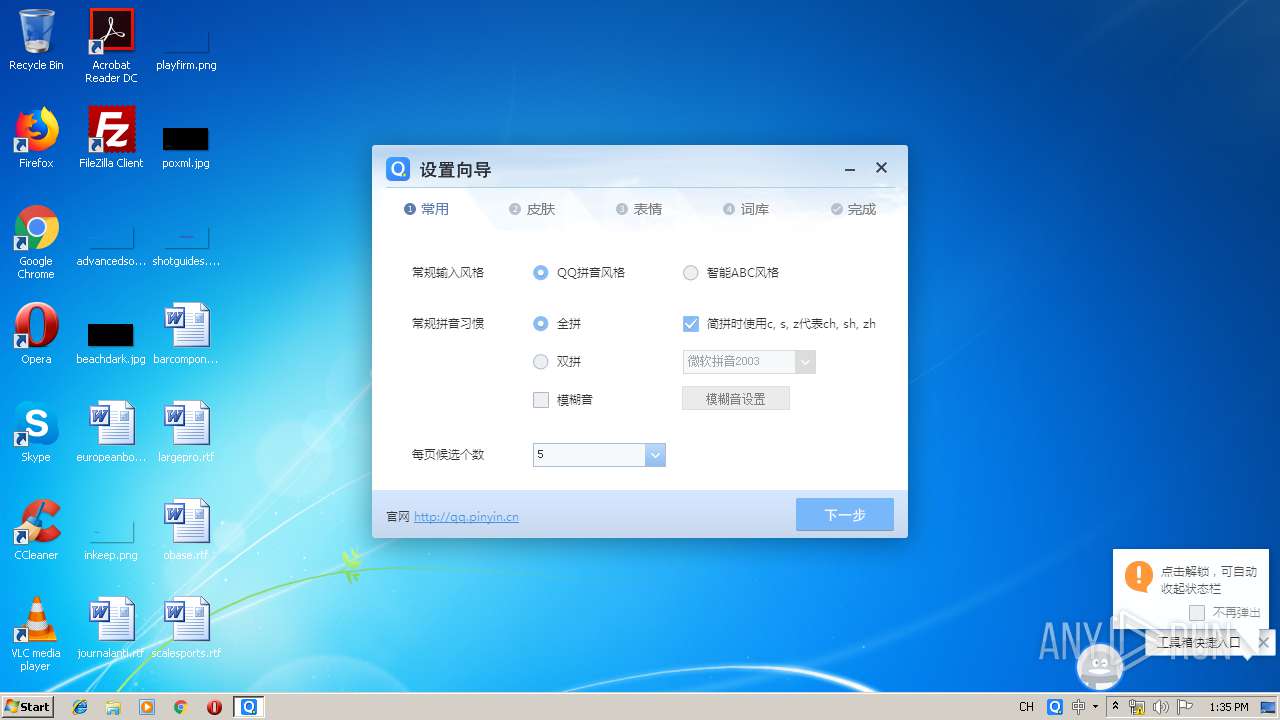Click the 中 Chinese mode tray icon
The width and height of the screenshot is (1280, 720).
point(1078,706)
